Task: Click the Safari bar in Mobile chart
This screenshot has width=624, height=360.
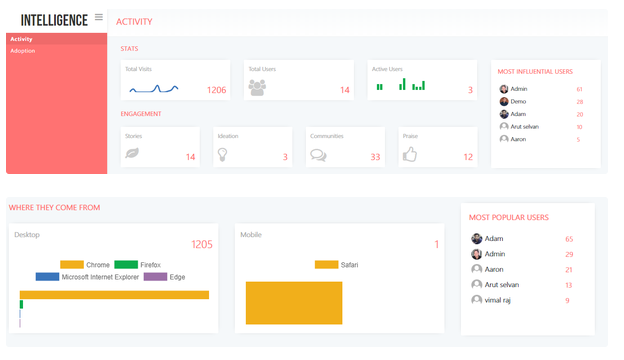Action: (294, 303)
